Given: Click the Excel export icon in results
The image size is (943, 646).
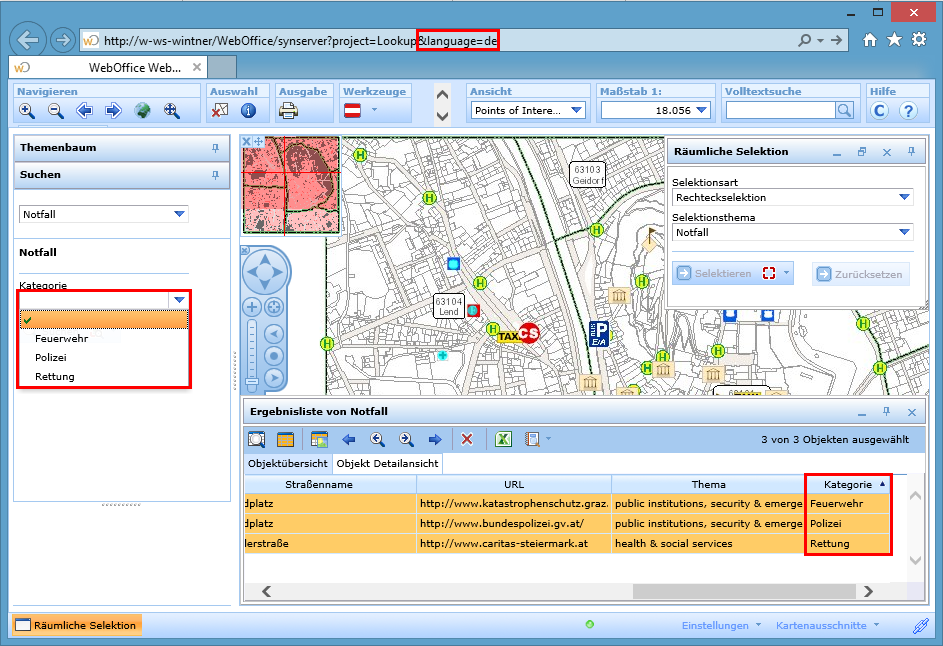Looking at the screenshot, I should [505, 439].
